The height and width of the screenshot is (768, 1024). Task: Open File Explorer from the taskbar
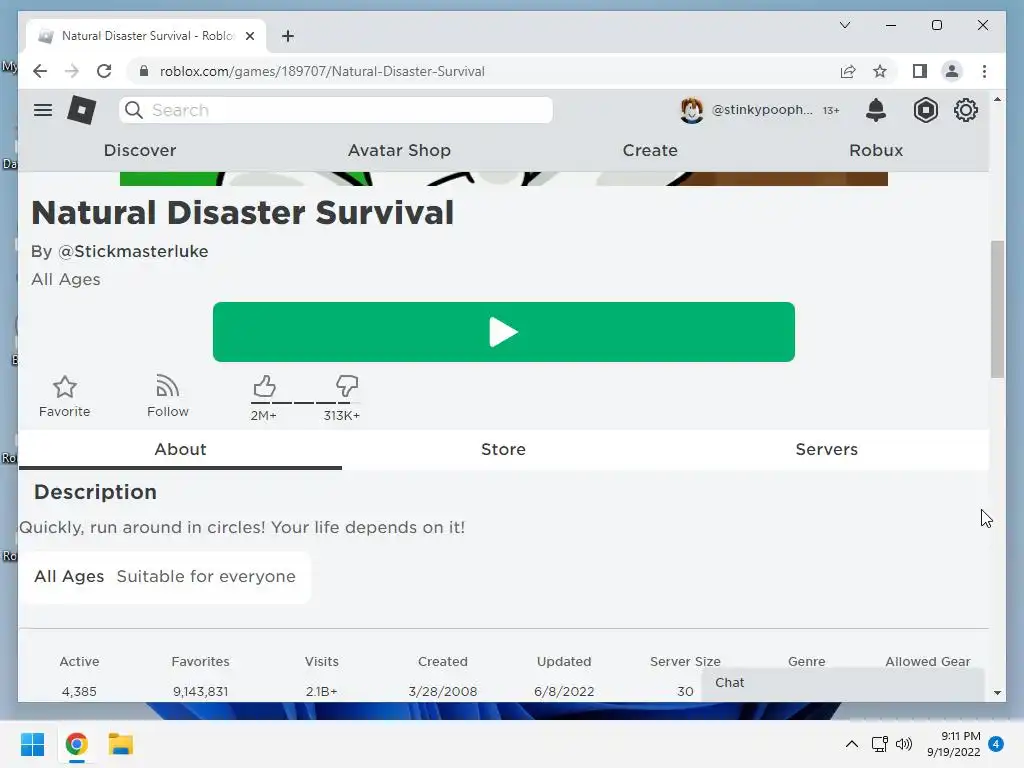(121, 744)
